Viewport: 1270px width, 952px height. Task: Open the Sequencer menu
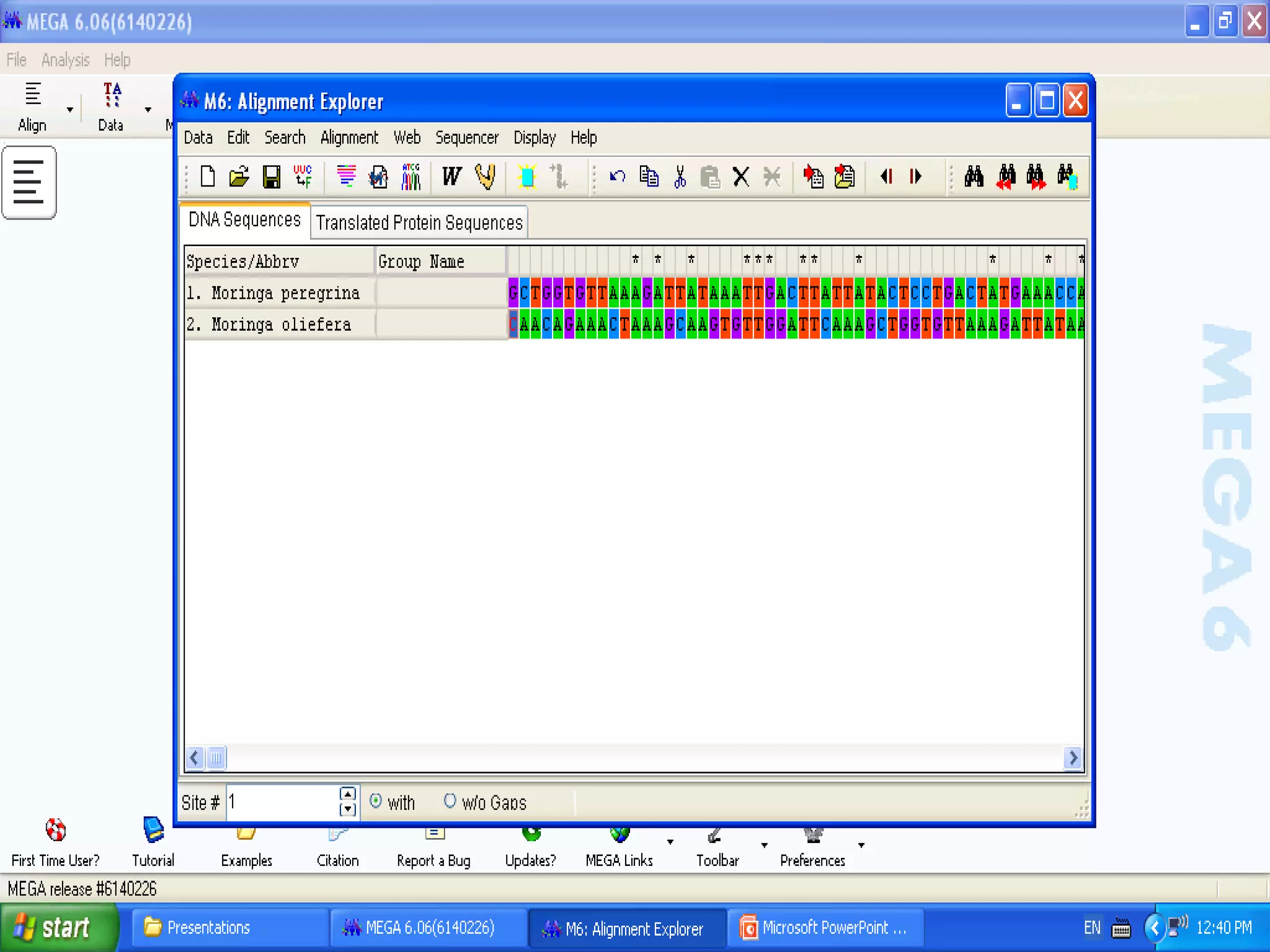tap(466, 138)
